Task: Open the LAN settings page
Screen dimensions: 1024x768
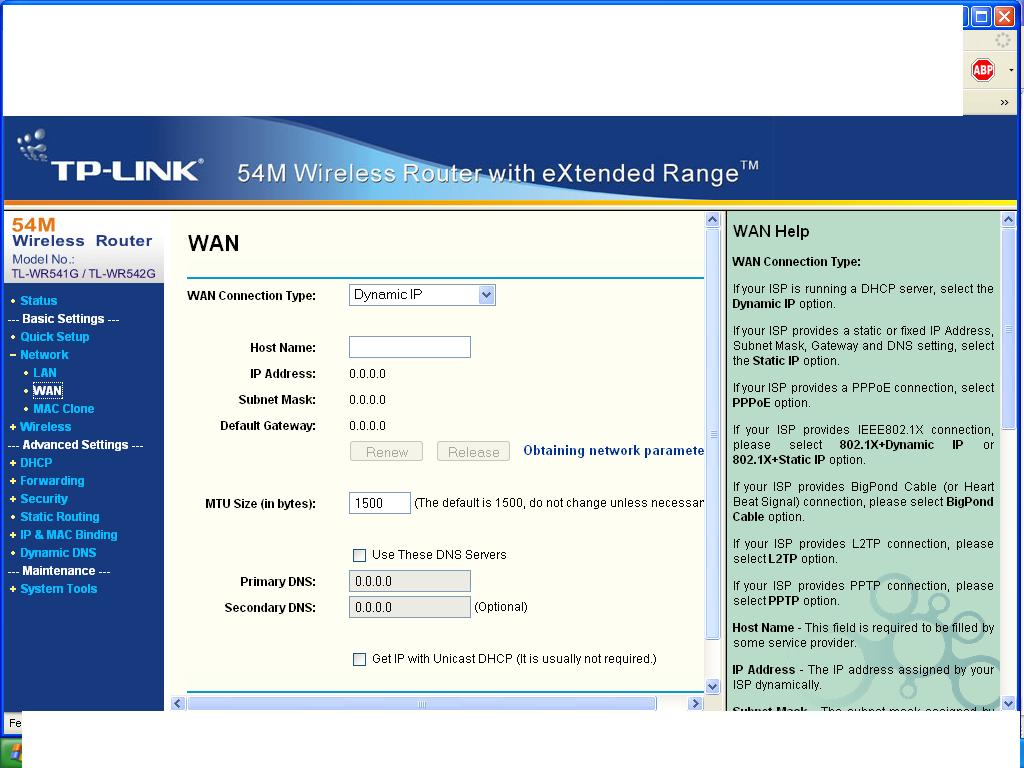Action: (44, 372)
